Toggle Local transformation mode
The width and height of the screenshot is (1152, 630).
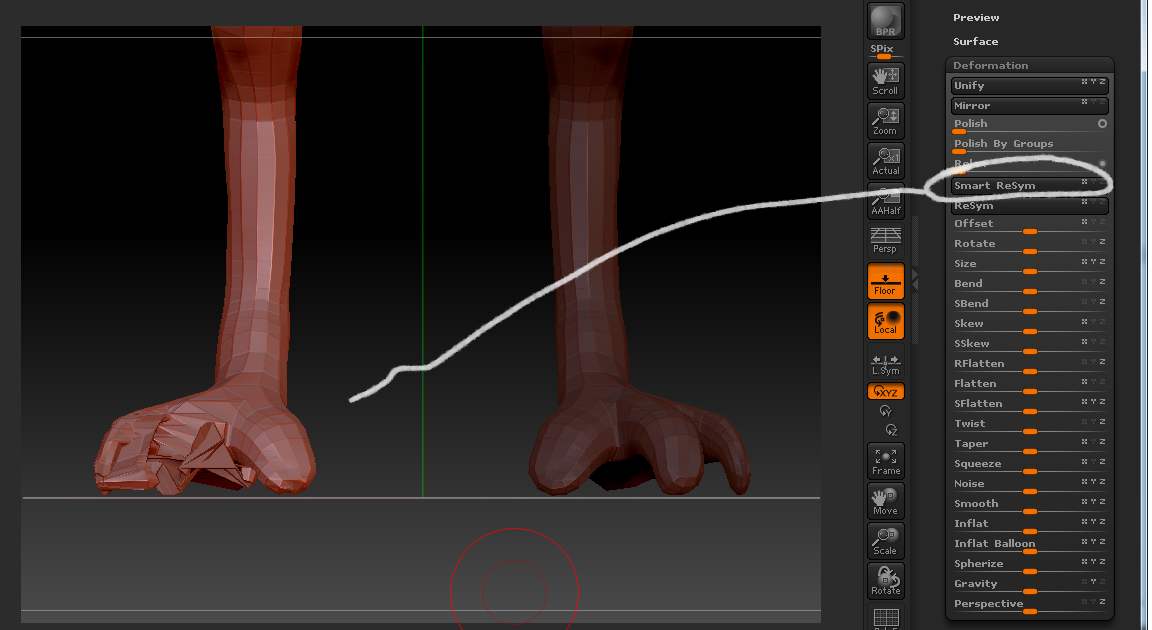point(884,323)
